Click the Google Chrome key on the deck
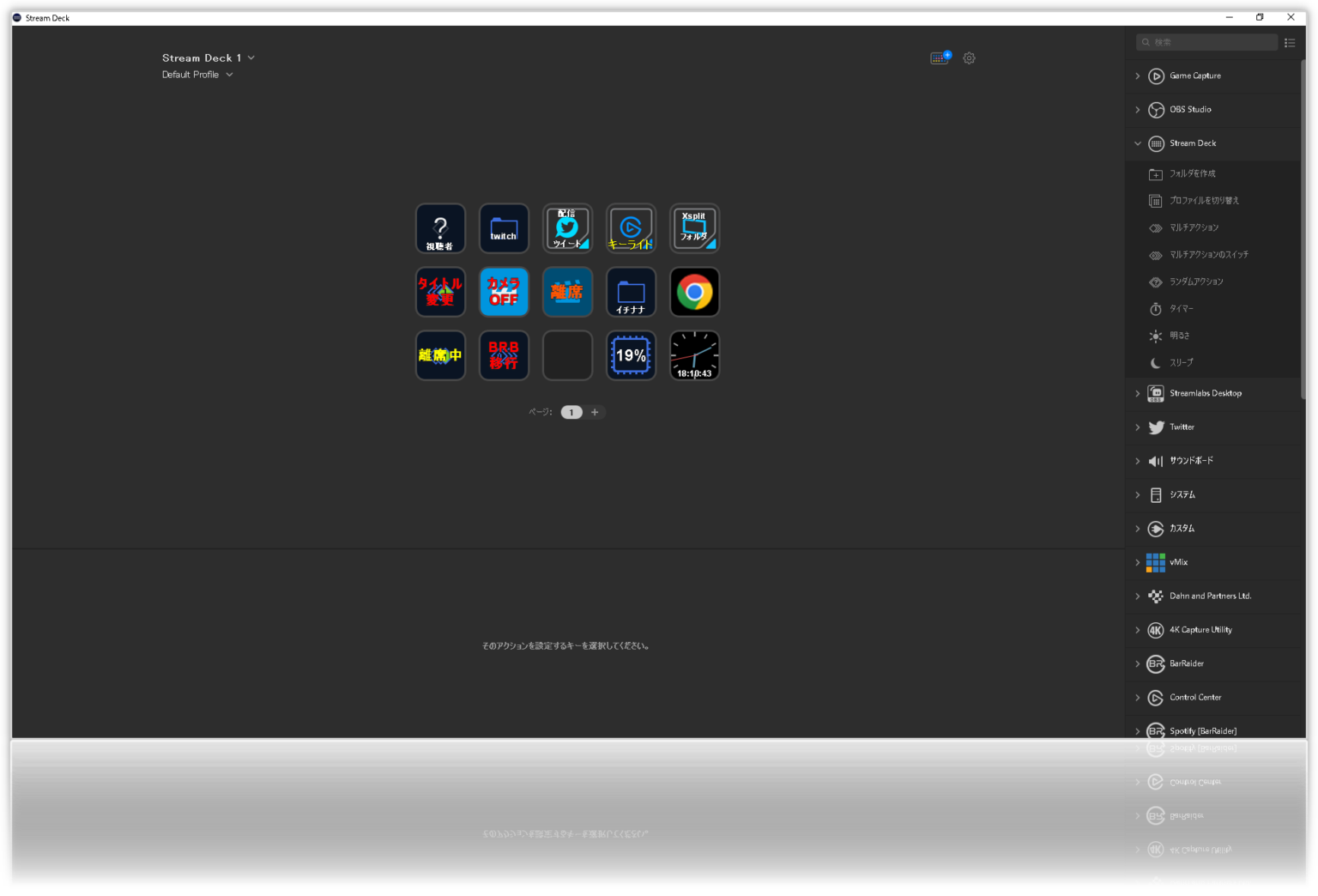Viewport: 1318px width, 896px height. click(x=694, y=293)
